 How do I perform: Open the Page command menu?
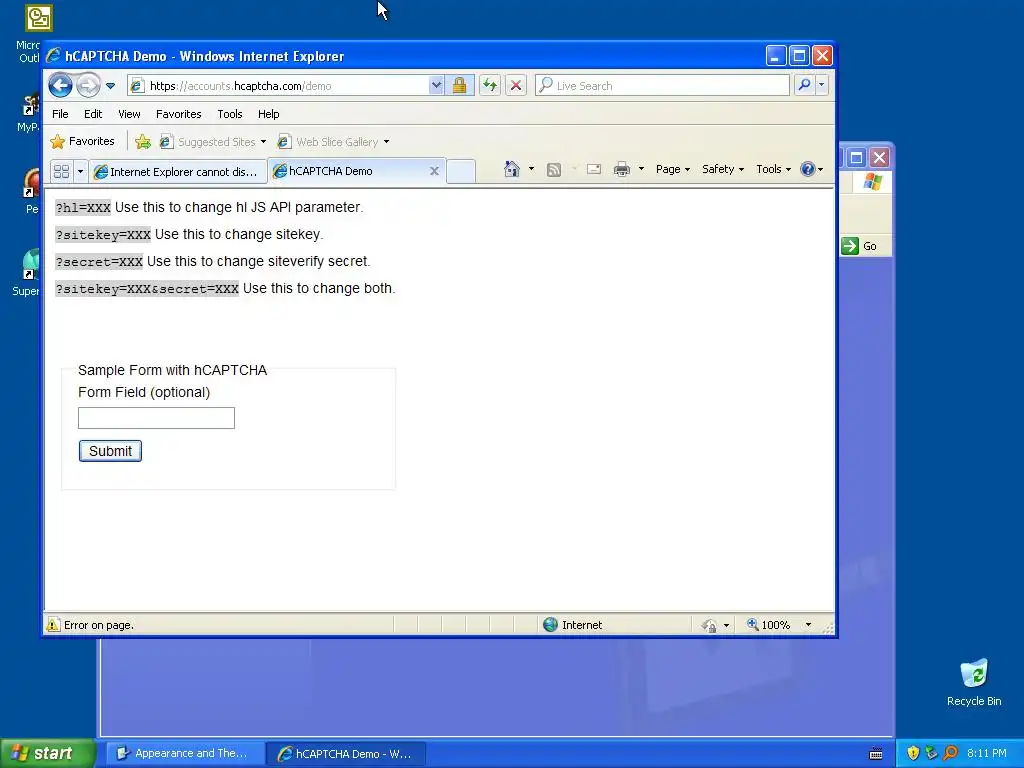[x=673, y=169]
